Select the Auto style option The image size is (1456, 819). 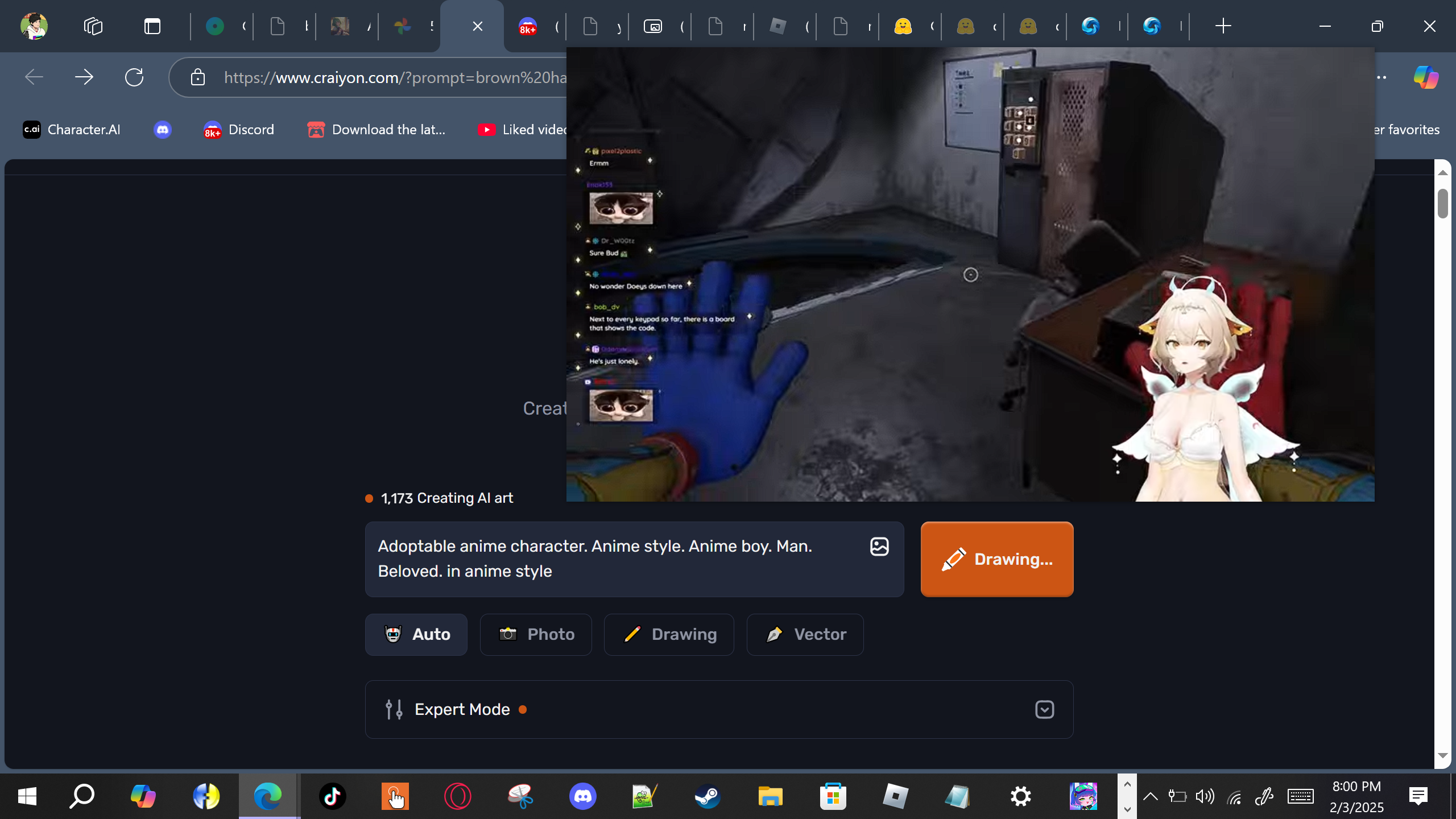(416, 635)
